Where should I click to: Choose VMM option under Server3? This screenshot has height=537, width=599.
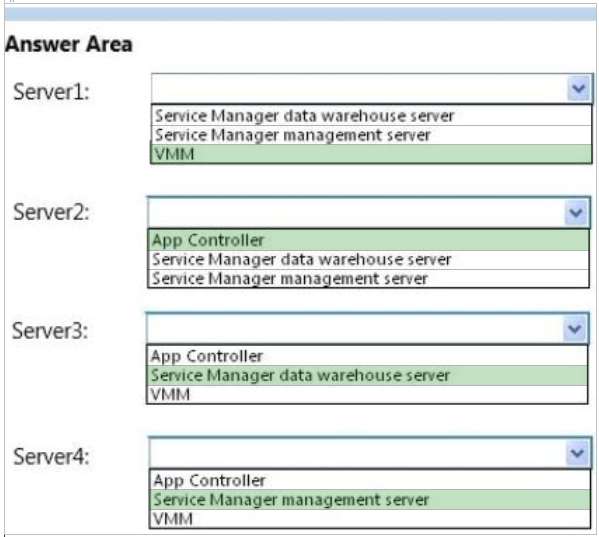(367, 395)
